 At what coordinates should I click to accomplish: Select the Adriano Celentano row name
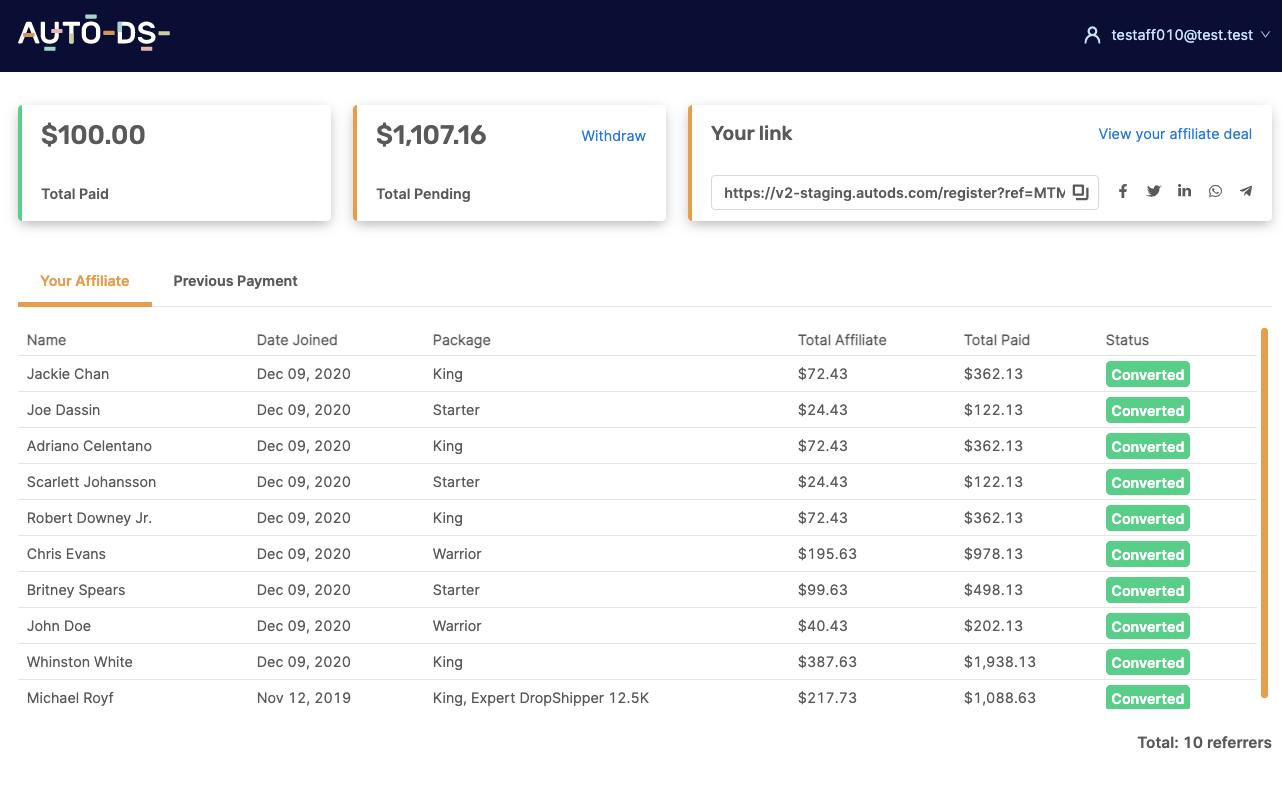(x=90, y=446)
